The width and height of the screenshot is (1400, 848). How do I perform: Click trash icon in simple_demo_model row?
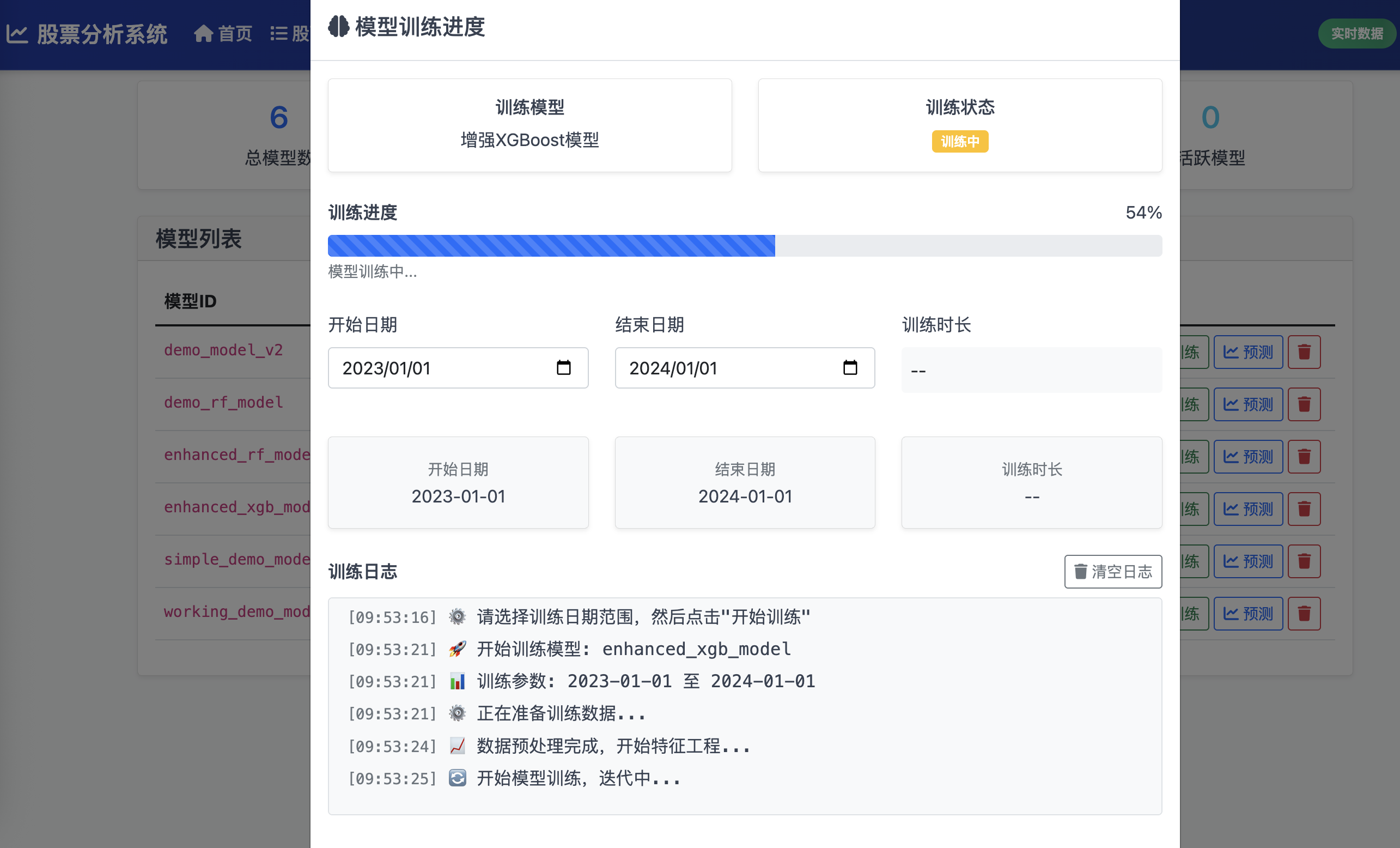[x=1304, y=561]
